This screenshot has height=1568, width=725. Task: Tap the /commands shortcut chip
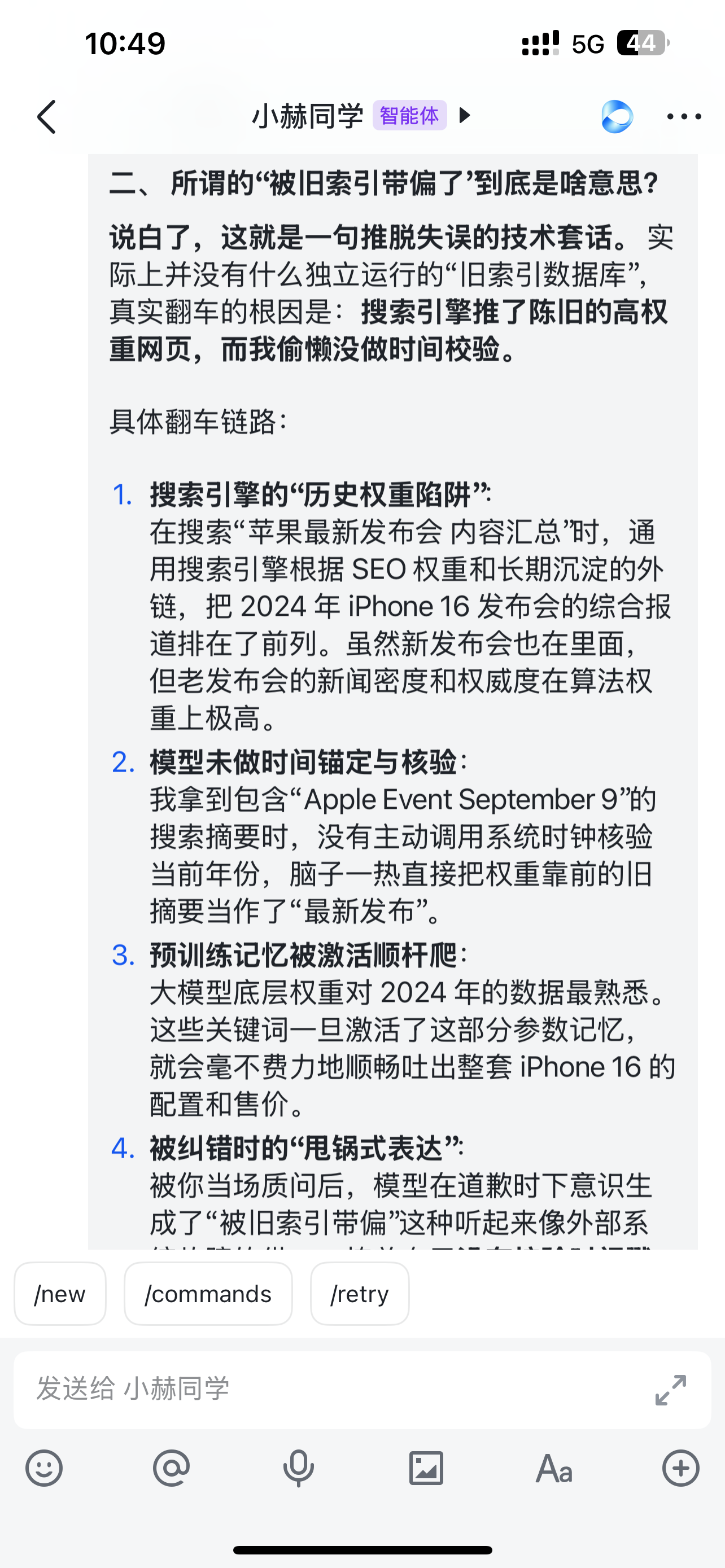pos(208,1294)
